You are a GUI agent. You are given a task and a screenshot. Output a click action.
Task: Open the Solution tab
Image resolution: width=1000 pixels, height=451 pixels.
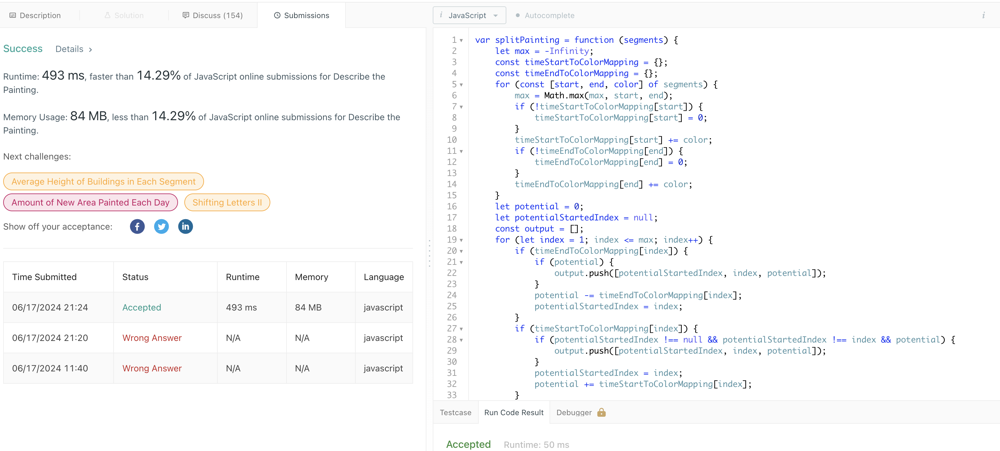[124, 16]
